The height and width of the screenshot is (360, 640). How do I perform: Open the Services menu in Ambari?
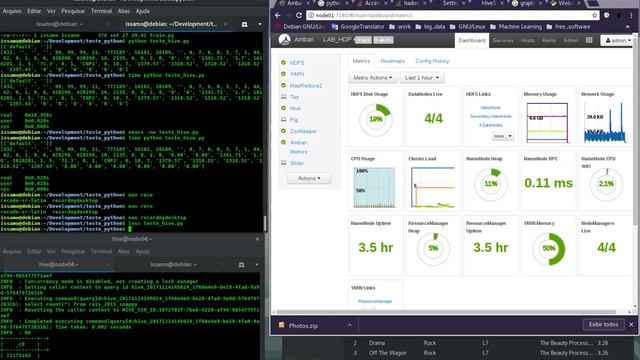pos(503,40)
